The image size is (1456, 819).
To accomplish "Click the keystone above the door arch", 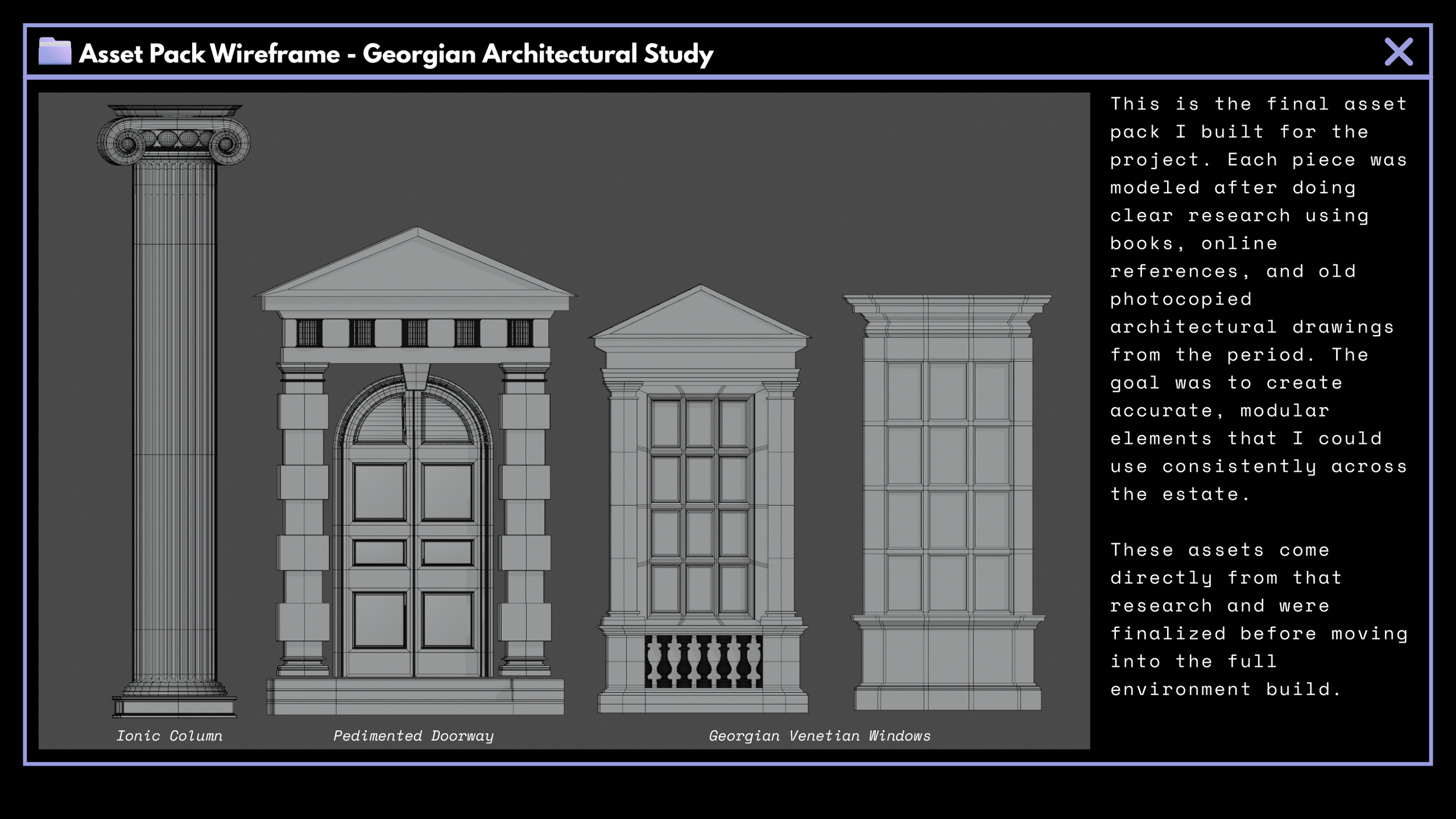I will click(x=415, y=377).
